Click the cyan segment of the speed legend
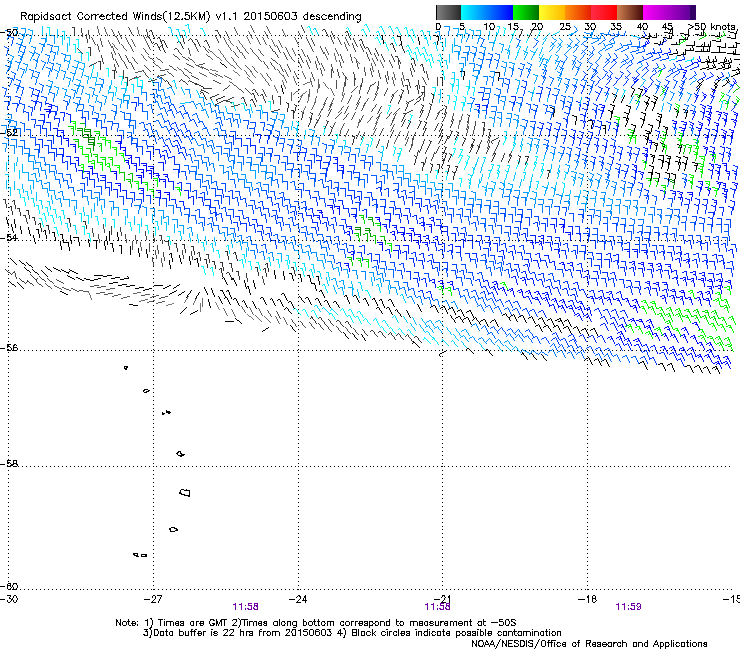This screenshot has height=650, width=740. click(x=474, y=12)
